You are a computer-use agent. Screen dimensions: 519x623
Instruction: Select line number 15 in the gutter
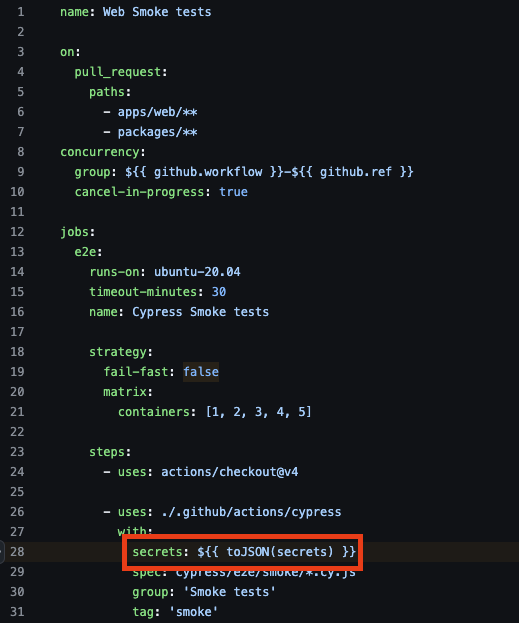(x=17, y=292)
